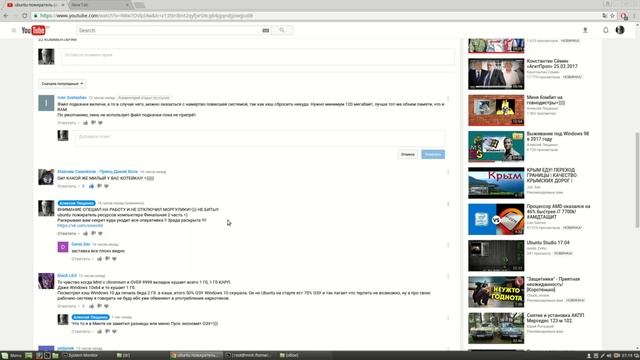Open the Ubuntu Studio 17.04 video title
640x360 pixels.
coord(548,242)
